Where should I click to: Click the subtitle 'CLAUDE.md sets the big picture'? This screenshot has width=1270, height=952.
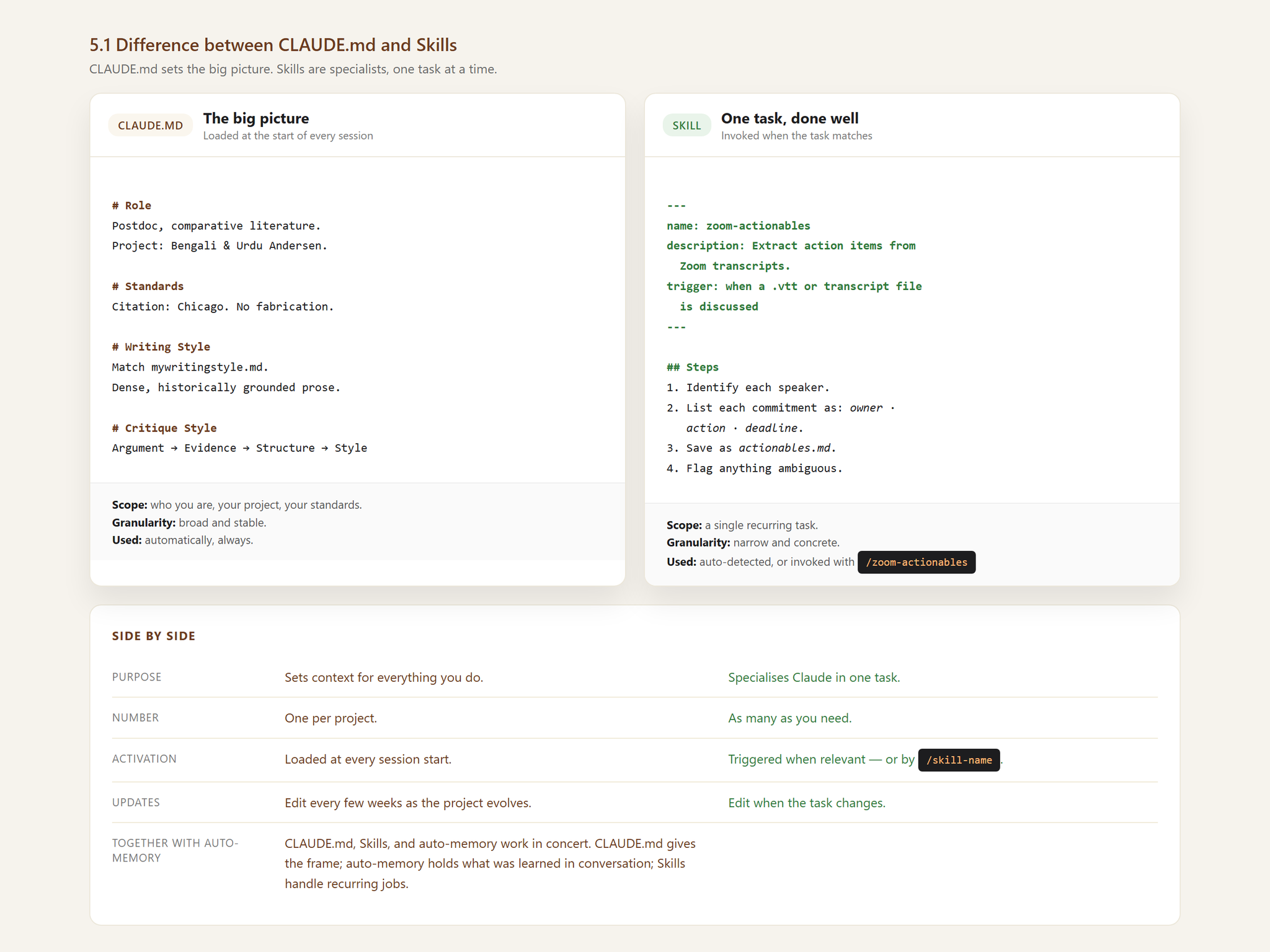pos(181,69)
